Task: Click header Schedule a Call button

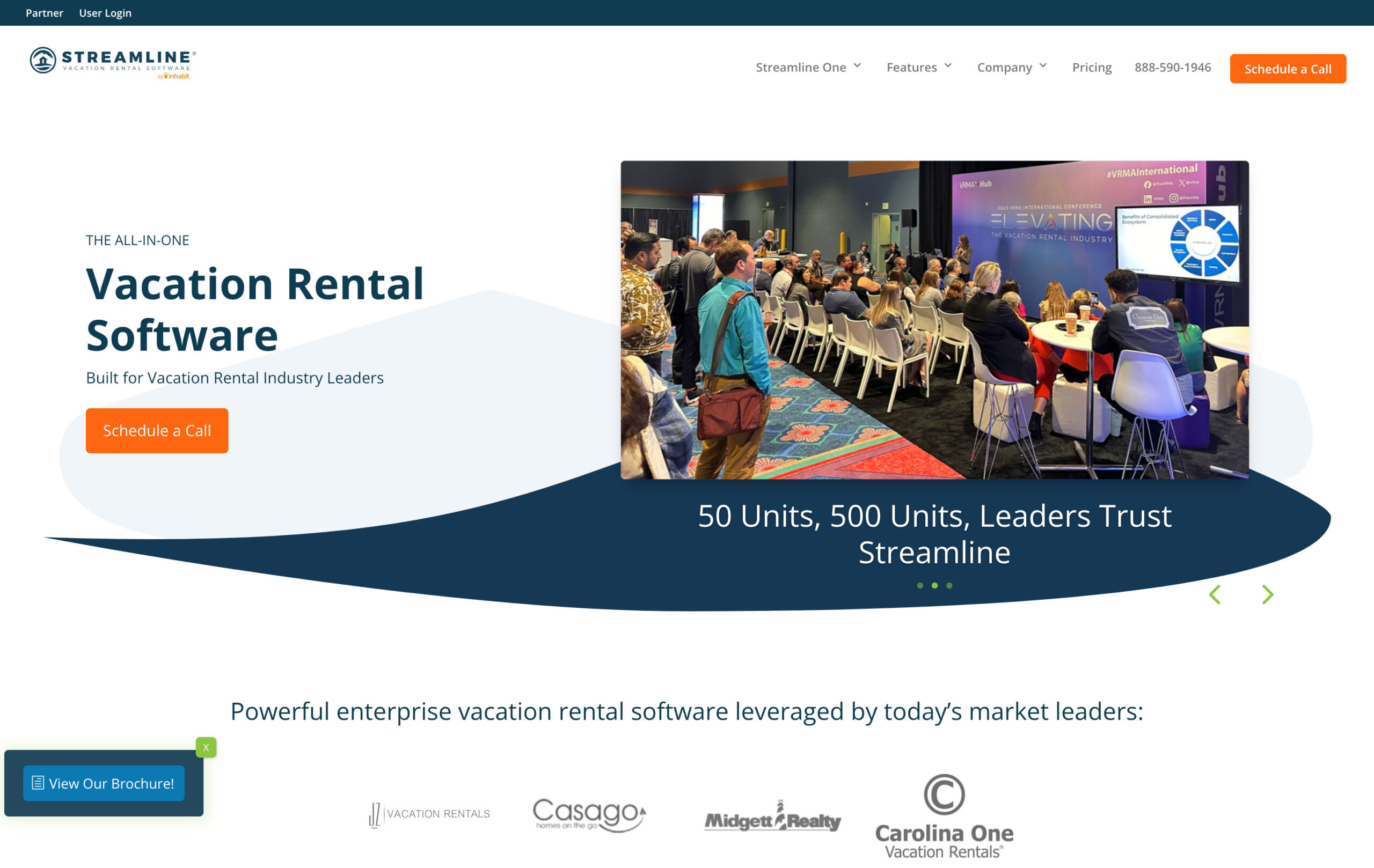Action: pos(1287,69)
